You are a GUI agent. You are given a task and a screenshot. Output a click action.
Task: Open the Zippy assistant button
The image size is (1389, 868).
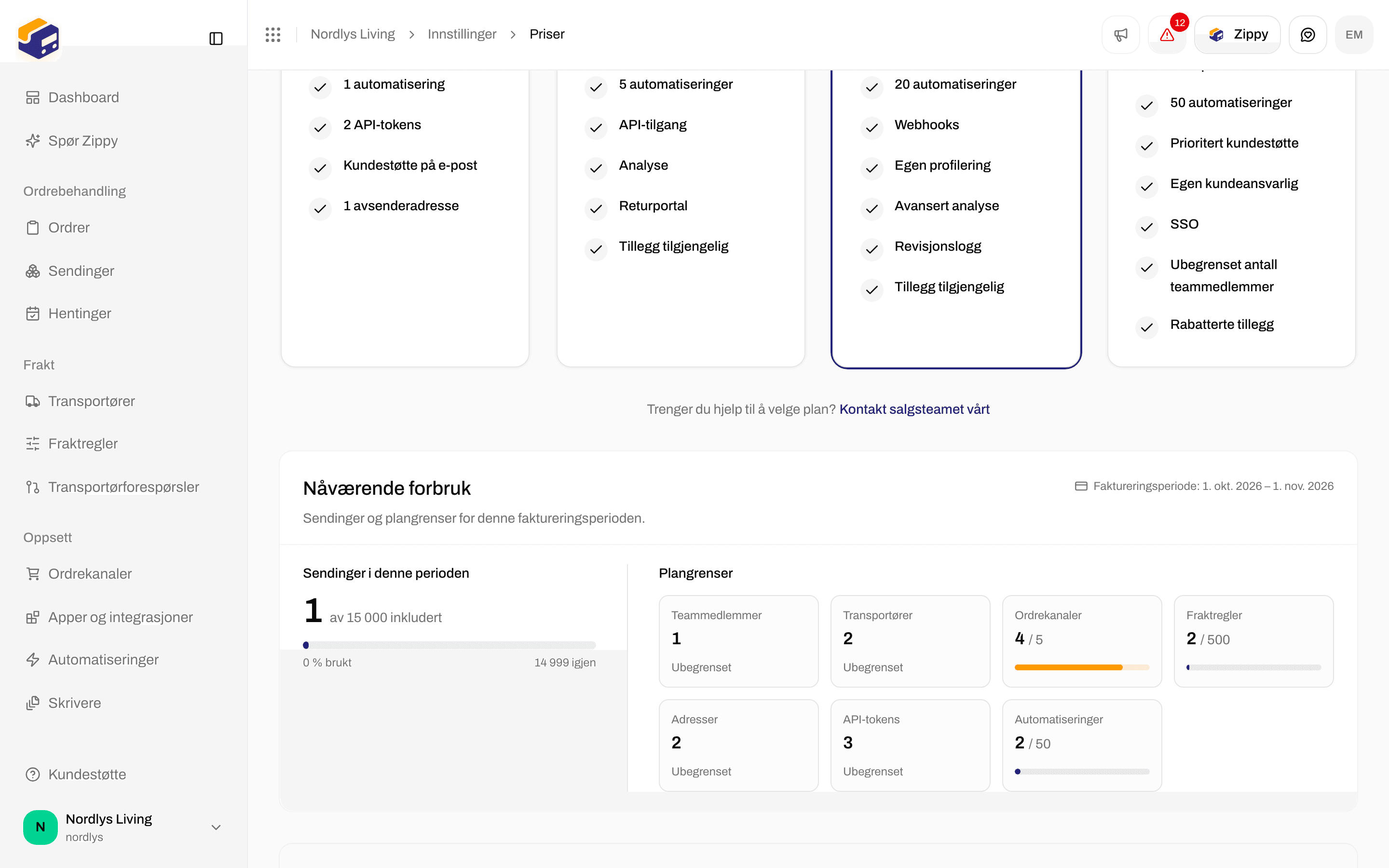point(1238,34)
